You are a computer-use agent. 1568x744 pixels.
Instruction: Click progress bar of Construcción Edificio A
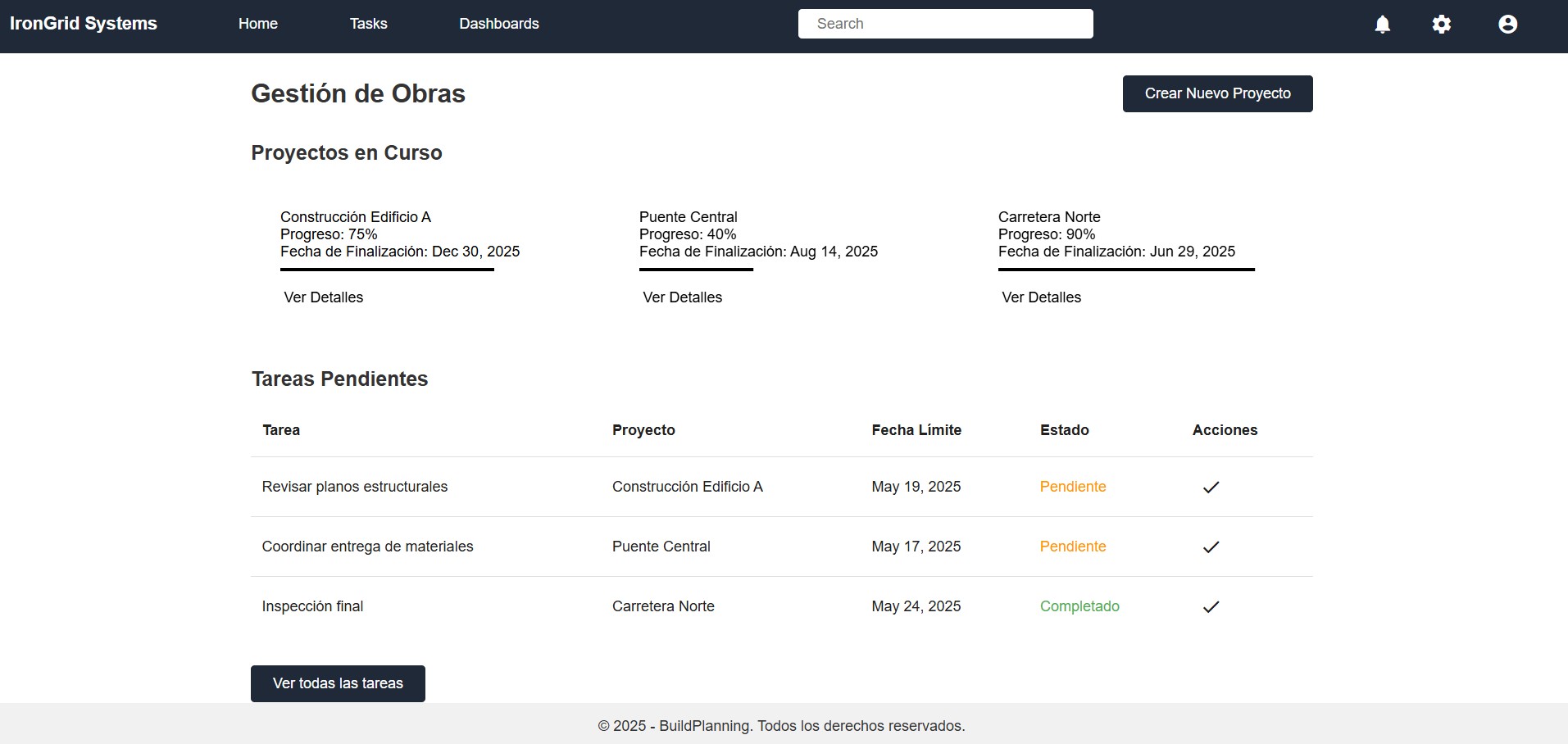pos(387,270)
